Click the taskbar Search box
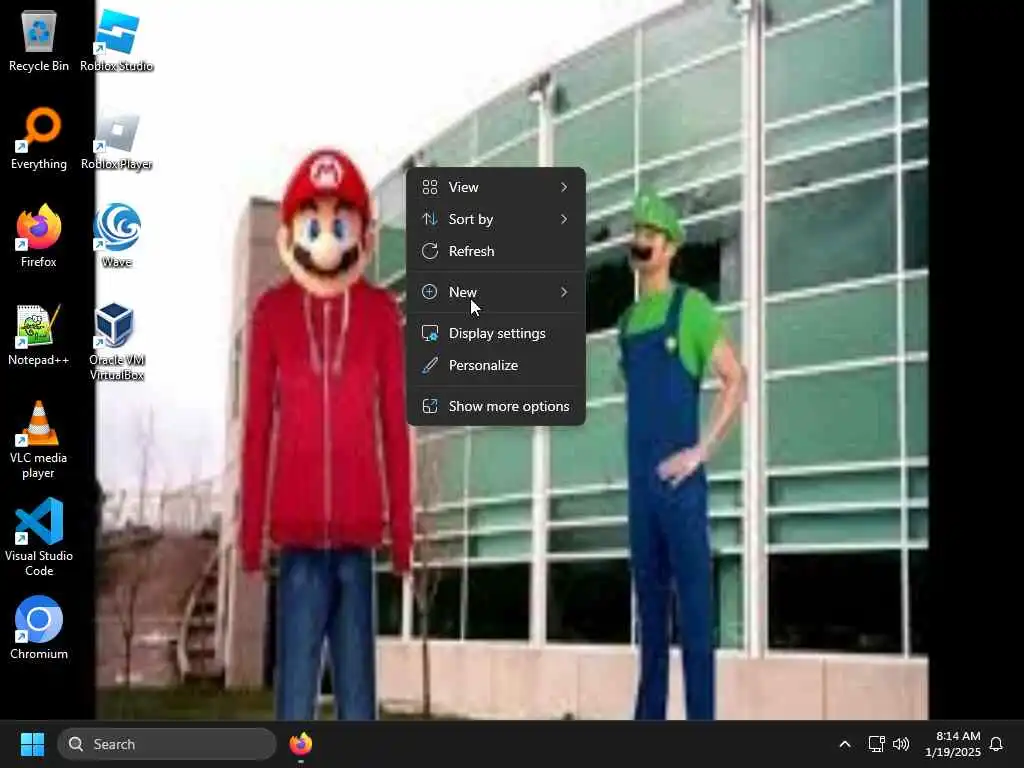Image resolution: width=1024 pixels, height=768 pixels. tap(167, 744)
